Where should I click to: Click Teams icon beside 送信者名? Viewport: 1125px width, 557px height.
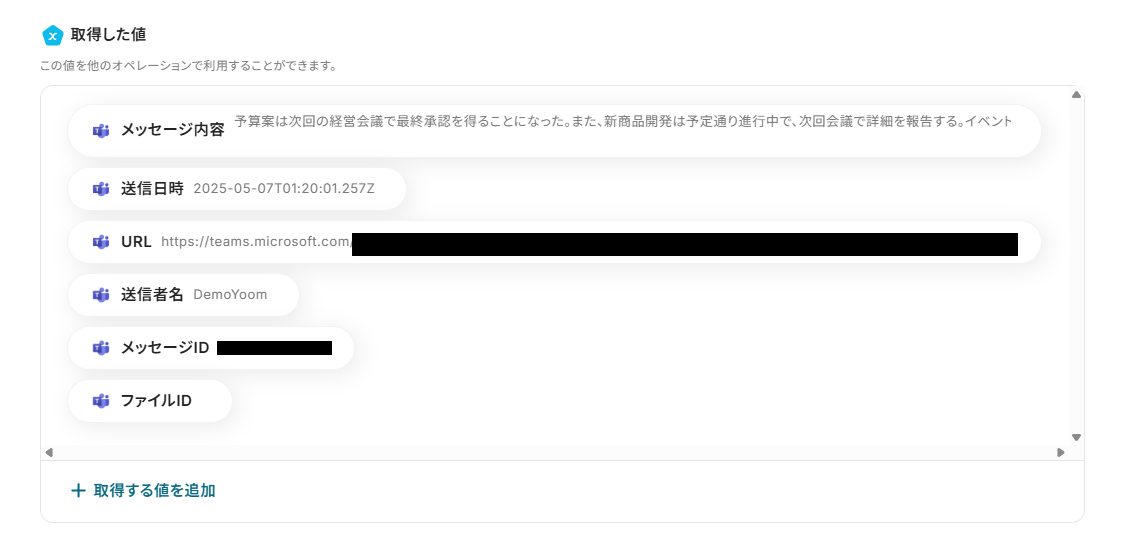100,294
